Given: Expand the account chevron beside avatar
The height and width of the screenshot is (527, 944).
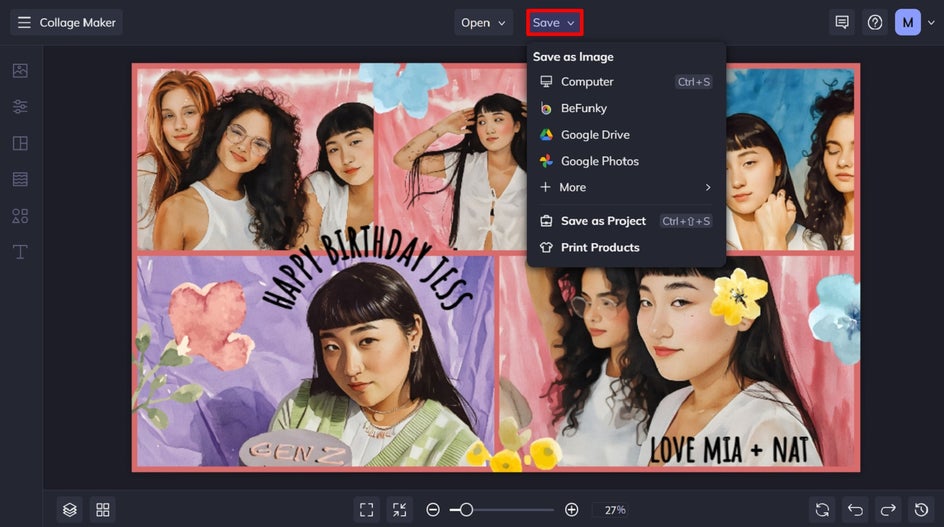Looking at the screenshot, I should (x=931, y=23).
